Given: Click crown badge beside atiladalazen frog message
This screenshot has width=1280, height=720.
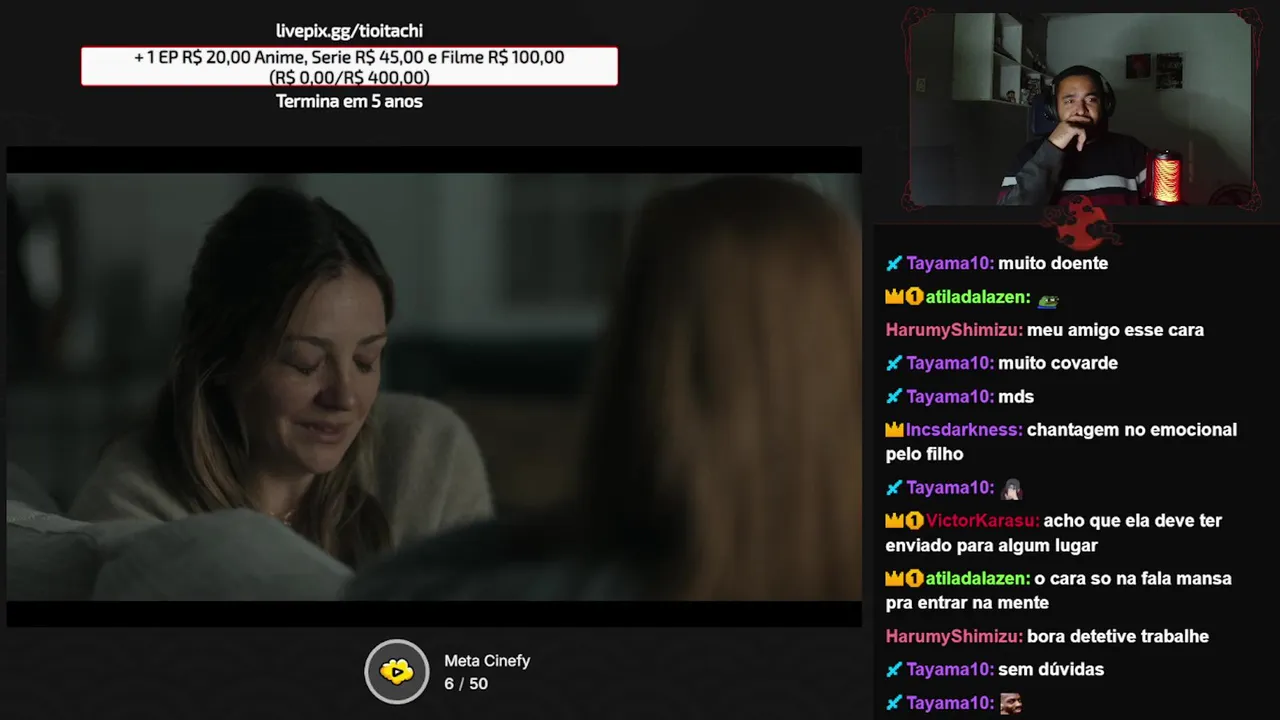Looking at the screenshot, I should pos(894,297).
